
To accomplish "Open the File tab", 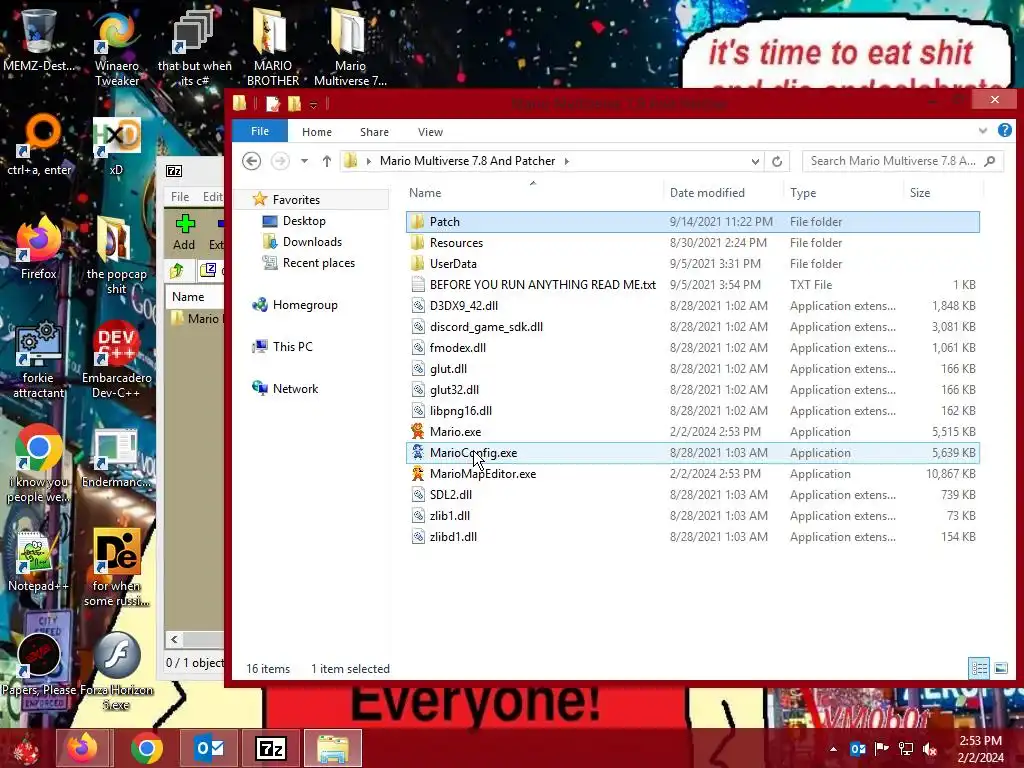I will tap(260, 131).
